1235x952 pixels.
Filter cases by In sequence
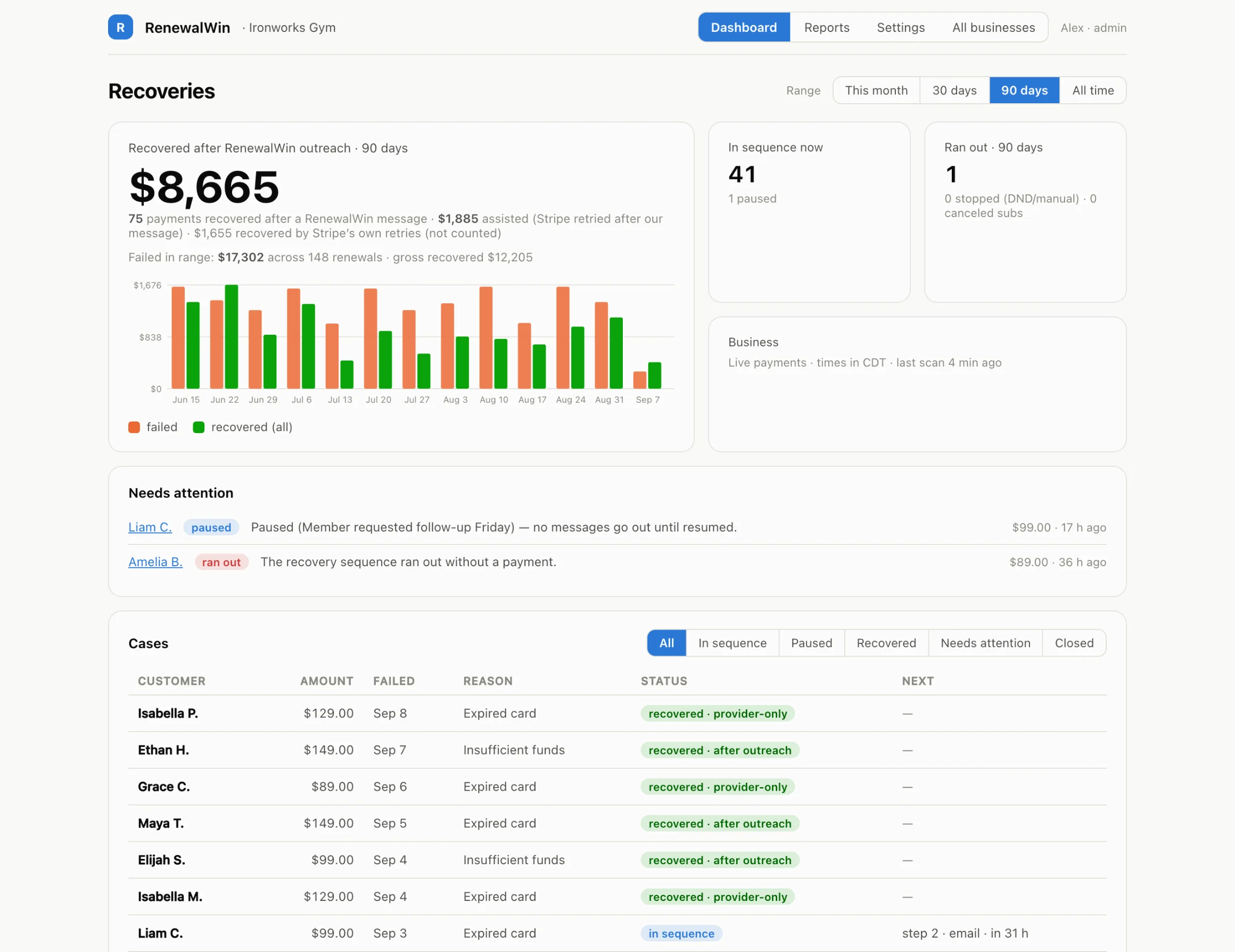pyautogui.click(x=732, y=643)
